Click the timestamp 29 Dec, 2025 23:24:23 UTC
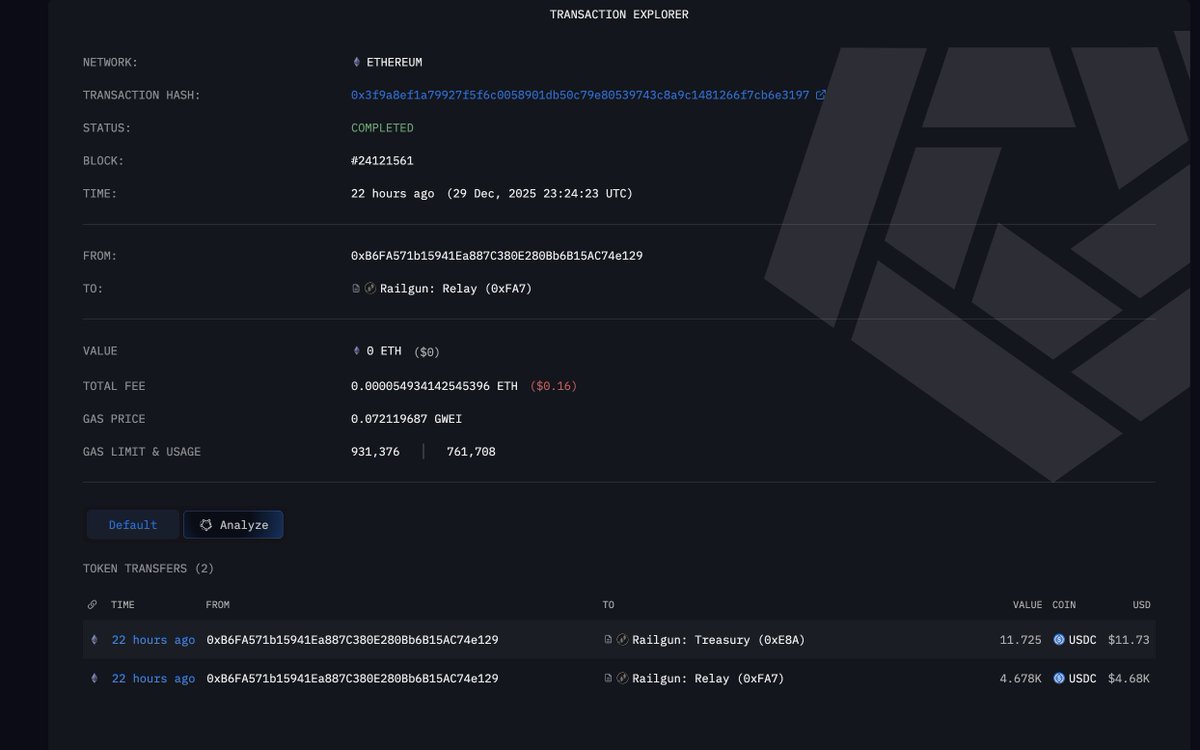Image resolution: width=1200 pixels, height=750 pixels. pos(539,193)
